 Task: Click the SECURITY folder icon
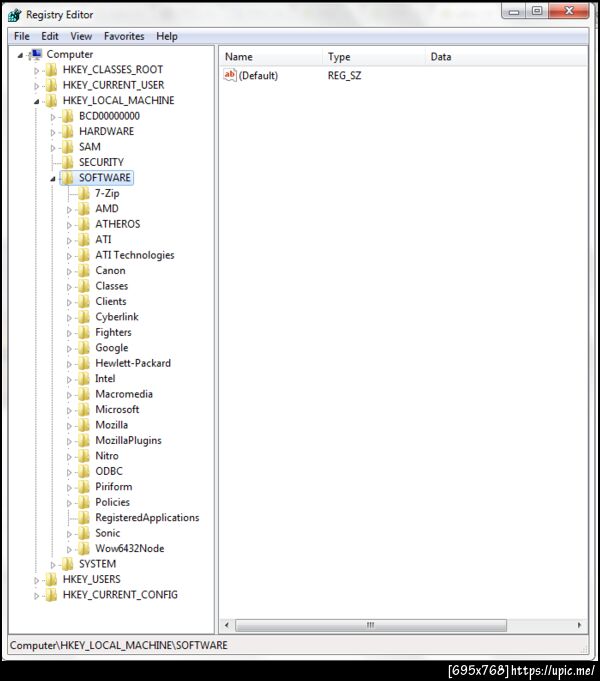click(67, 162)
